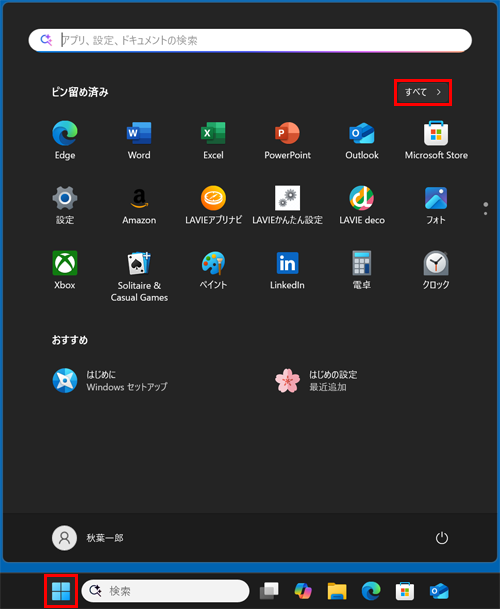Screen dimensions: 500x609
Task: Open the ペイント app
Action: click(x=213, y=270)
